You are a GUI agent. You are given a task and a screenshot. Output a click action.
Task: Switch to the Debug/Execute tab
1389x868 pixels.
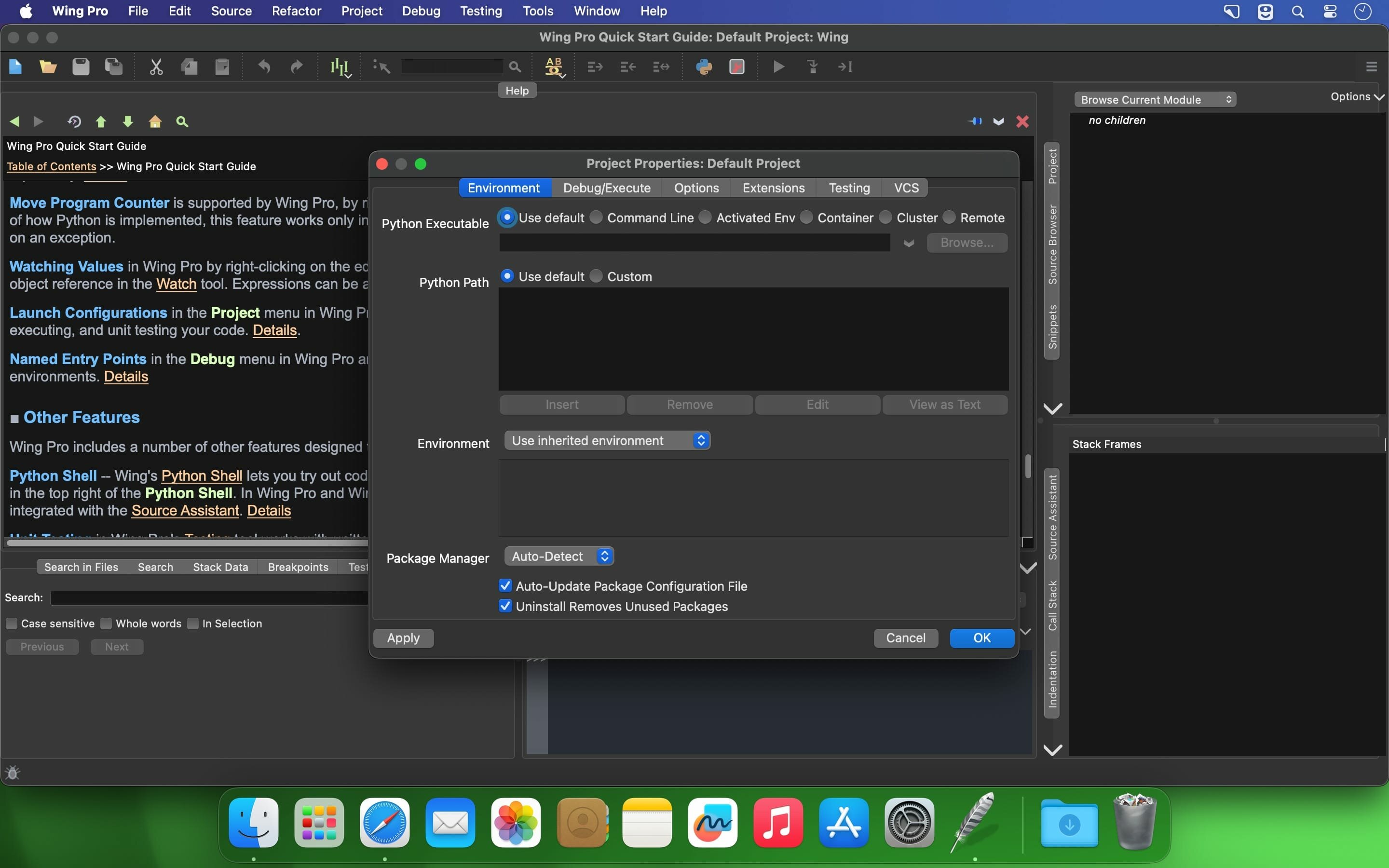607,188
